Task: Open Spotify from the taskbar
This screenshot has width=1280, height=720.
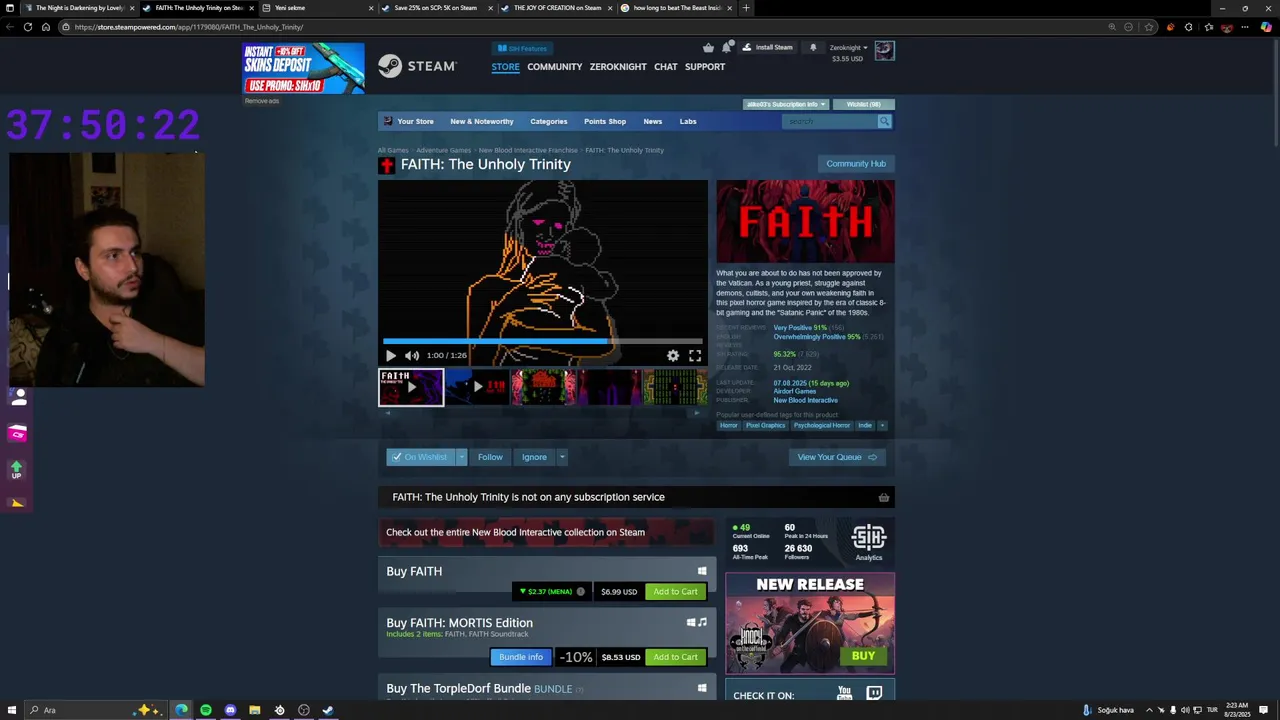Action: click(206, 710)
